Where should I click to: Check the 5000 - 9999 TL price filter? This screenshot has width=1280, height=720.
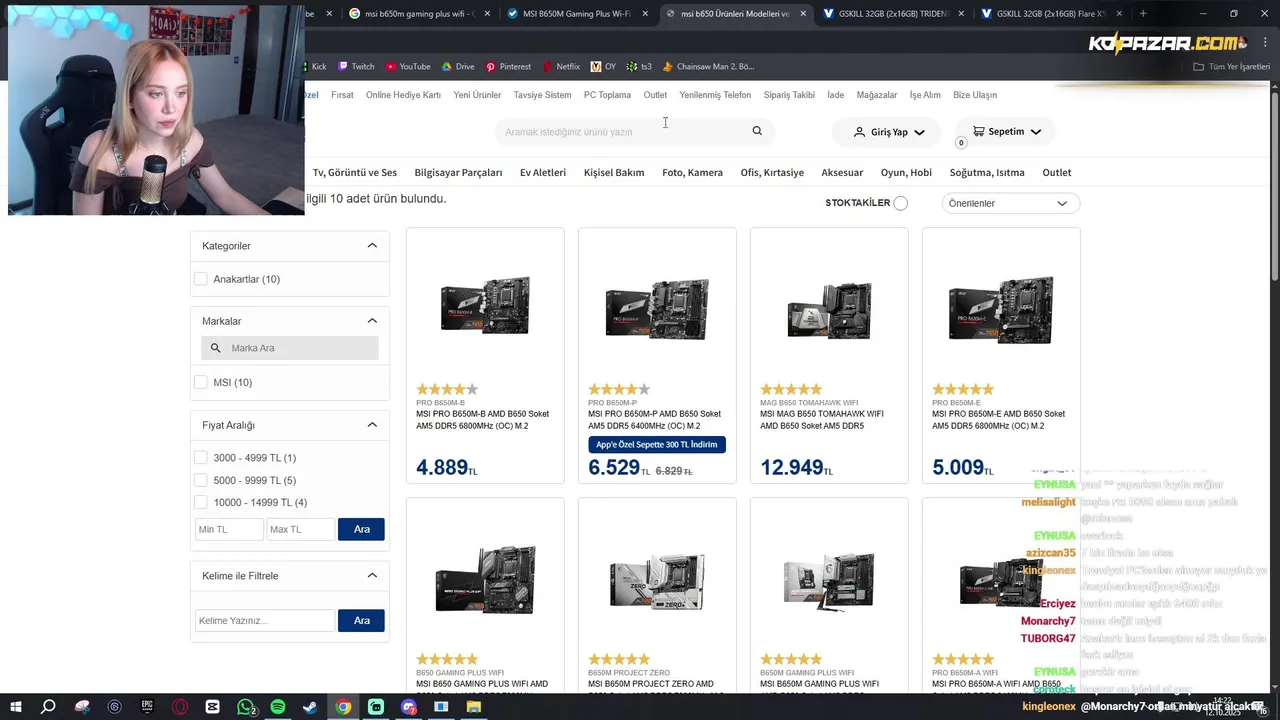(x=201, y=480)
